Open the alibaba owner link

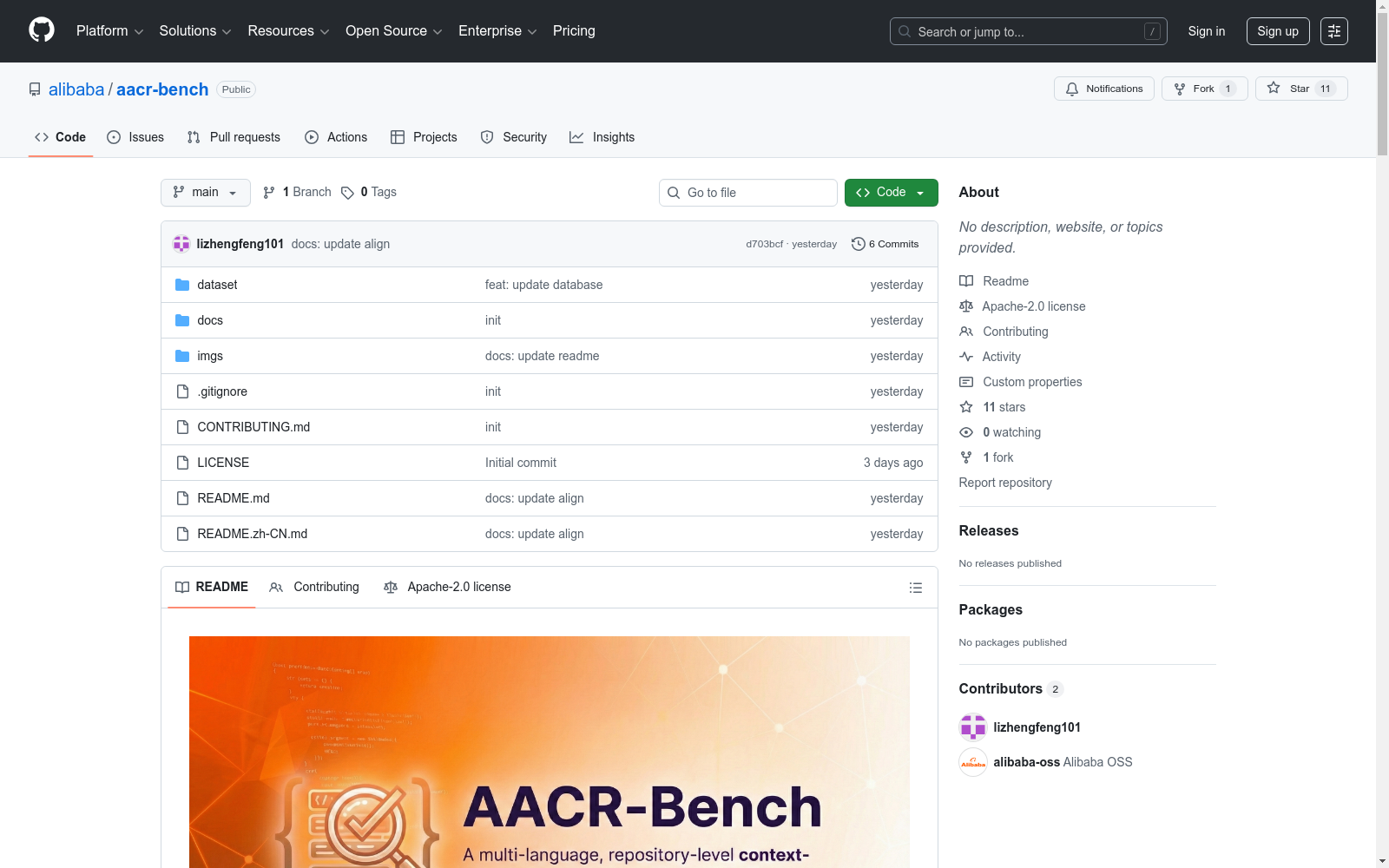(76, 89)
